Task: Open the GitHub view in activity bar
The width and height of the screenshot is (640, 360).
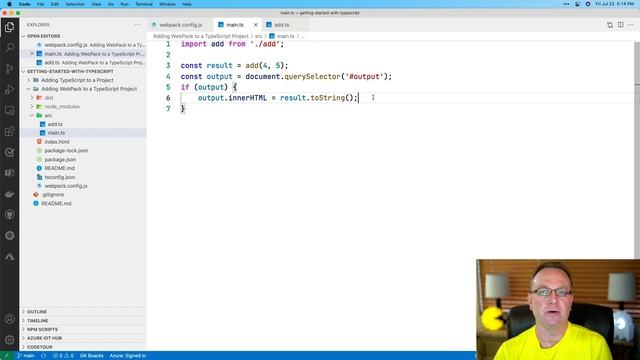Action: [9, 215]
